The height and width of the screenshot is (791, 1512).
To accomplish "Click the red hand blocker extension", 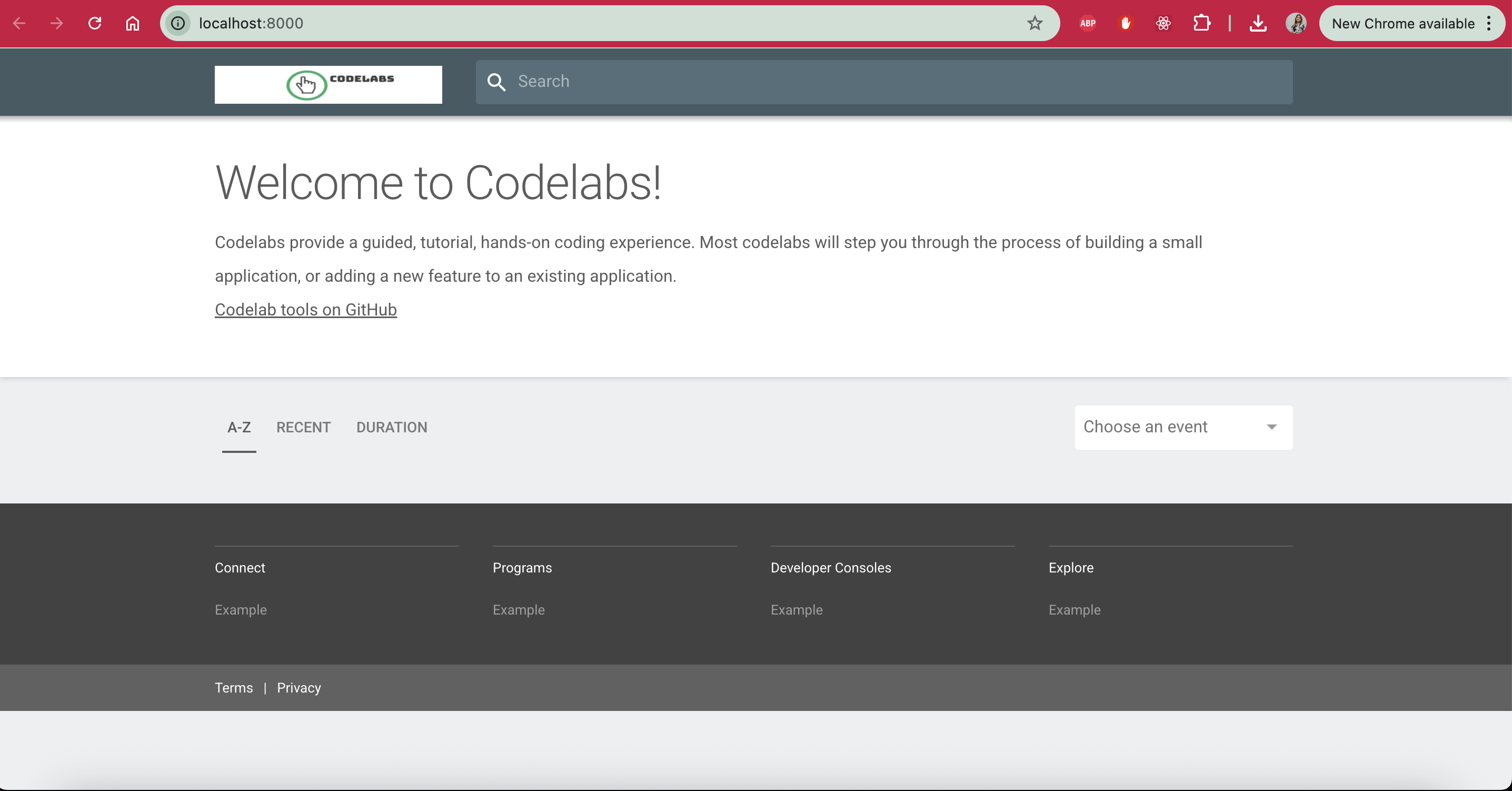I will click(1125, 24).
